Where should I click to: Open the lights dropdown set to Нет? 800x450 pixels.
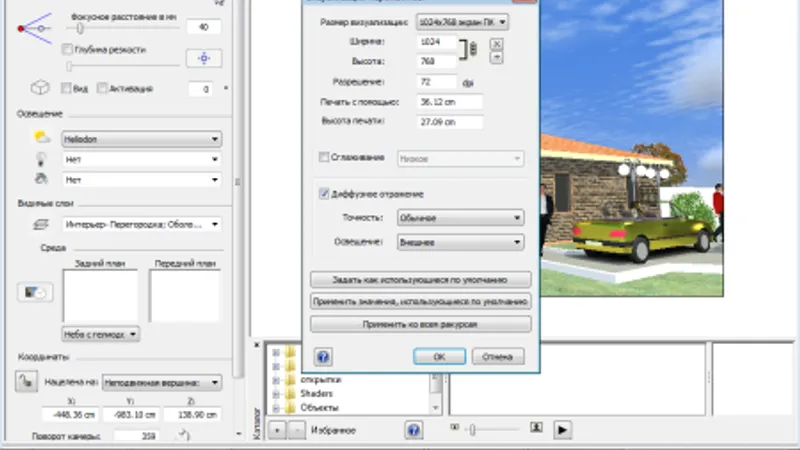click(x=141, y=159)
